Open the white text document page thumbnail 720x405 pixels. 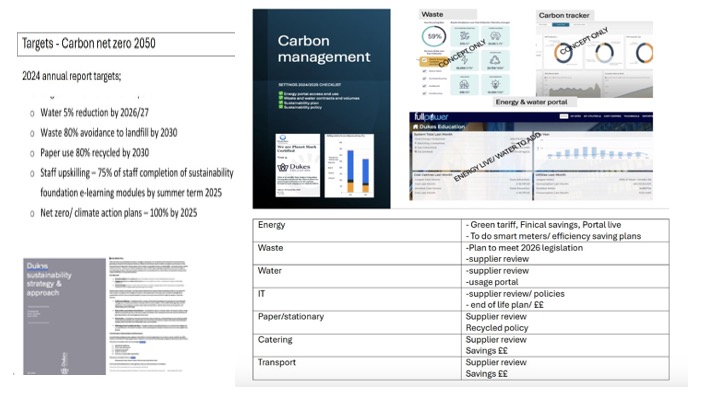pyautogui.click(x=148, y=315)
